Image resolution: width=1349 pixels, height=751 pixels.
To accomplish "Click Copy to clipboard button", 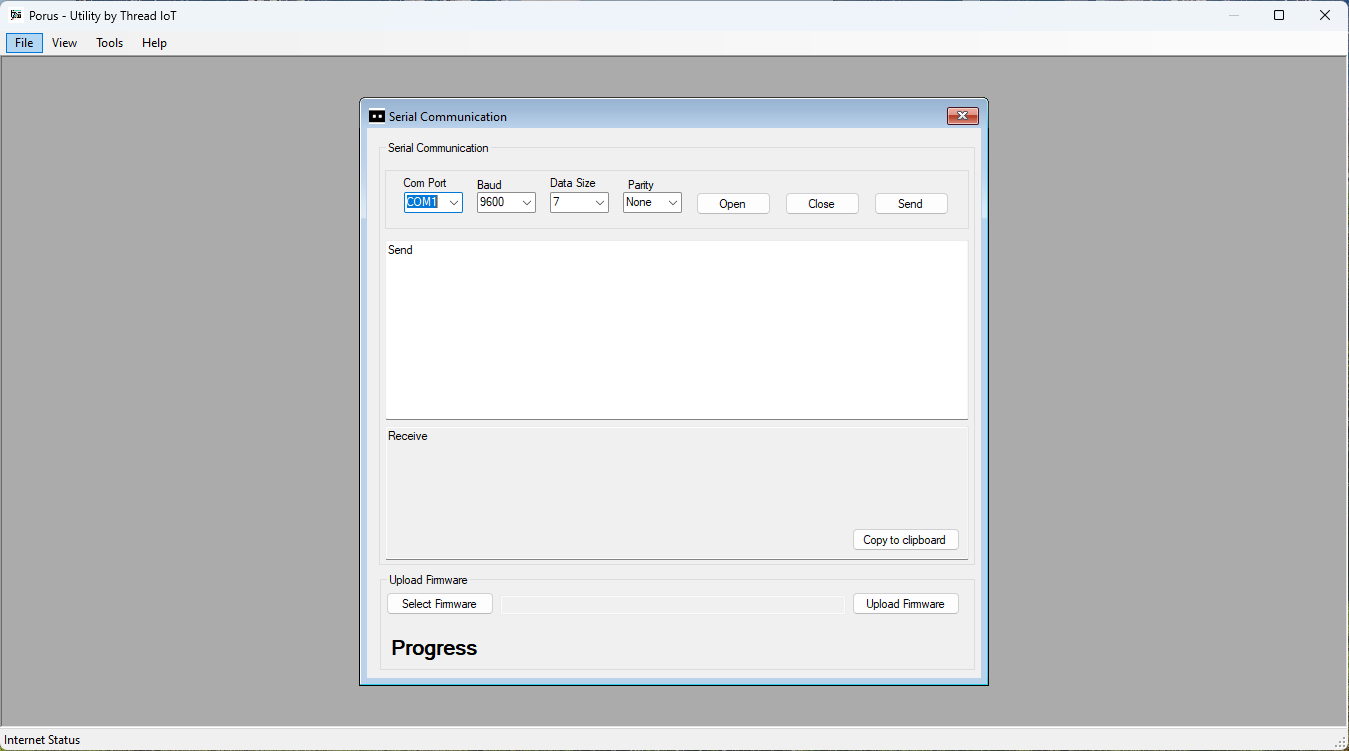I will [x=905, y=540].
